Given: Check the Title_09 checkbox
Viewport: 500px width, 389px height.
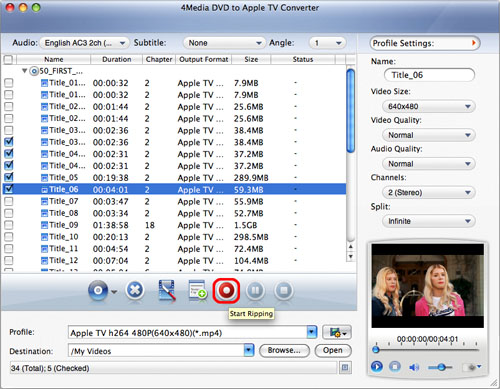Looking at the screenshot, I should click(9, 225).
